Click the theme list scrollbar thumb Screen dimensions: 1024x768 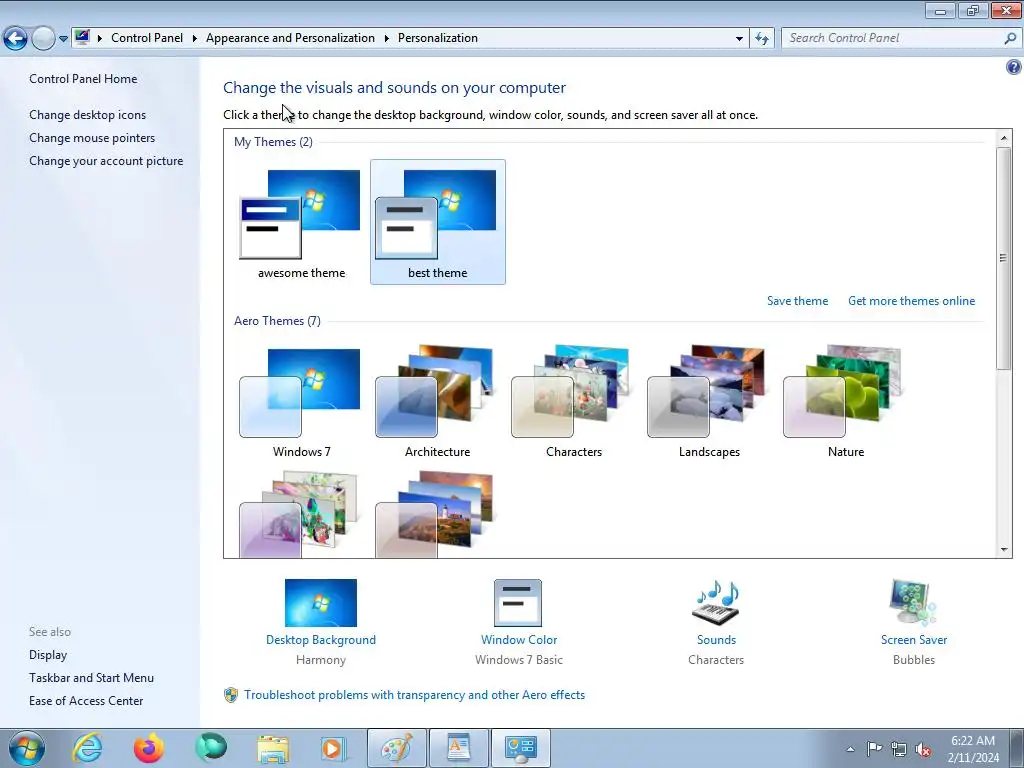click(x=1004, y=259)
